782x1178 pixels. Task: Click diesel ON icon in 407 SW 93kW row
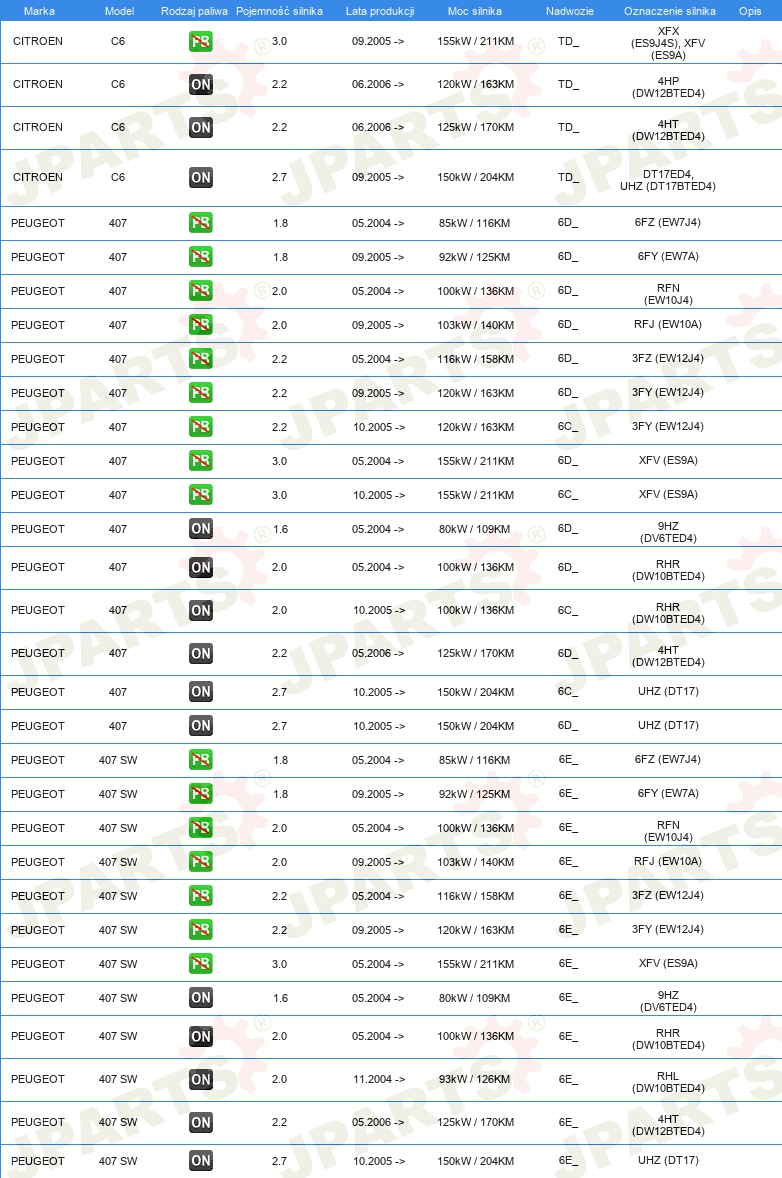[x=201, y=1079]
